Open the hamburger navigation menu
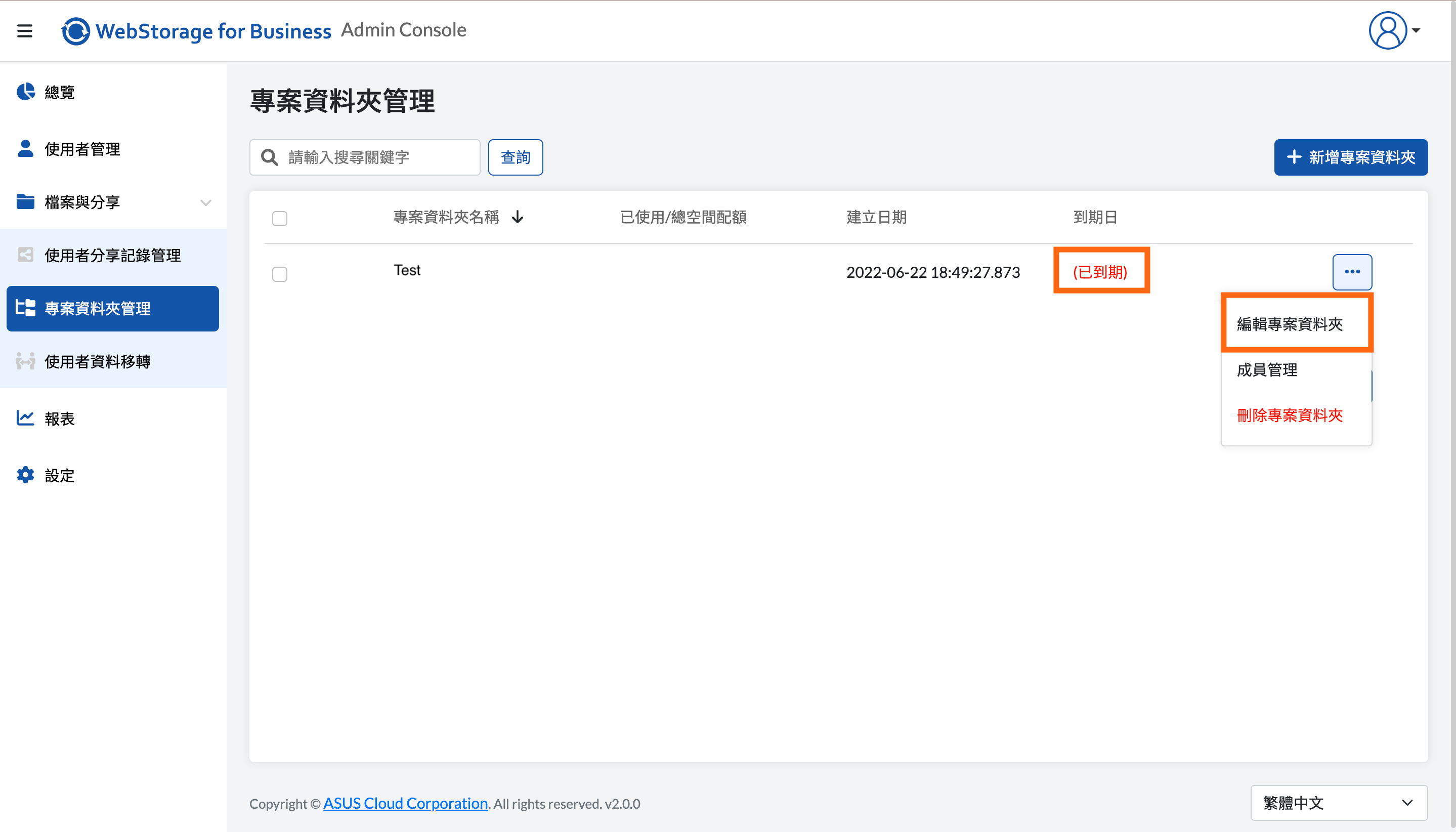Image resolution: width=1456 pixels, height=832 pixels. point(25,30)
